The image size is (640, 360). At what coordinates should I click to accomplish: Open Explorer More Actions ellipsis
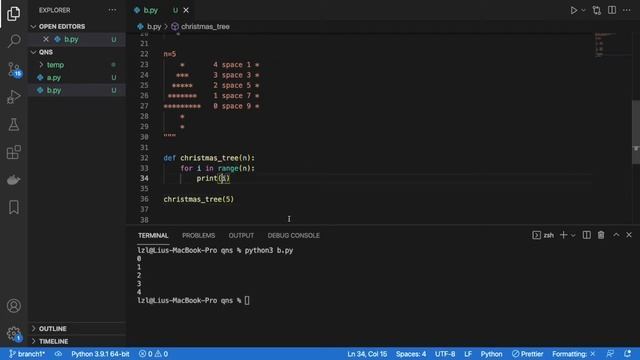coord(112,10)
